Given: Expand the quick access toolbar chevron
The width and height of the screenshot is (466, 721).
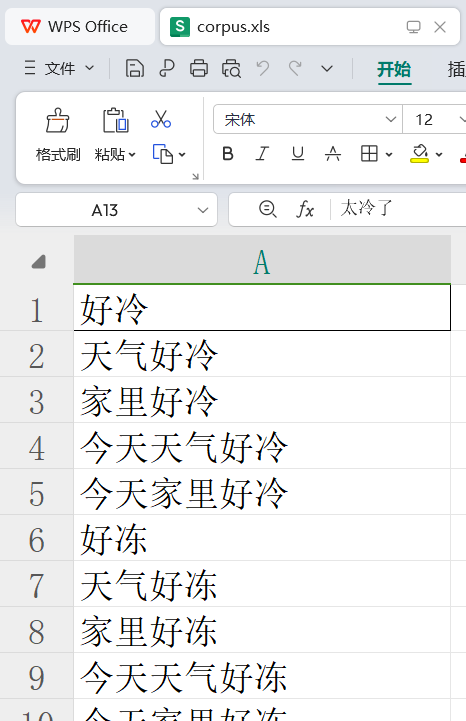Looking at the screenshot, I should click(x=327, y=69).
